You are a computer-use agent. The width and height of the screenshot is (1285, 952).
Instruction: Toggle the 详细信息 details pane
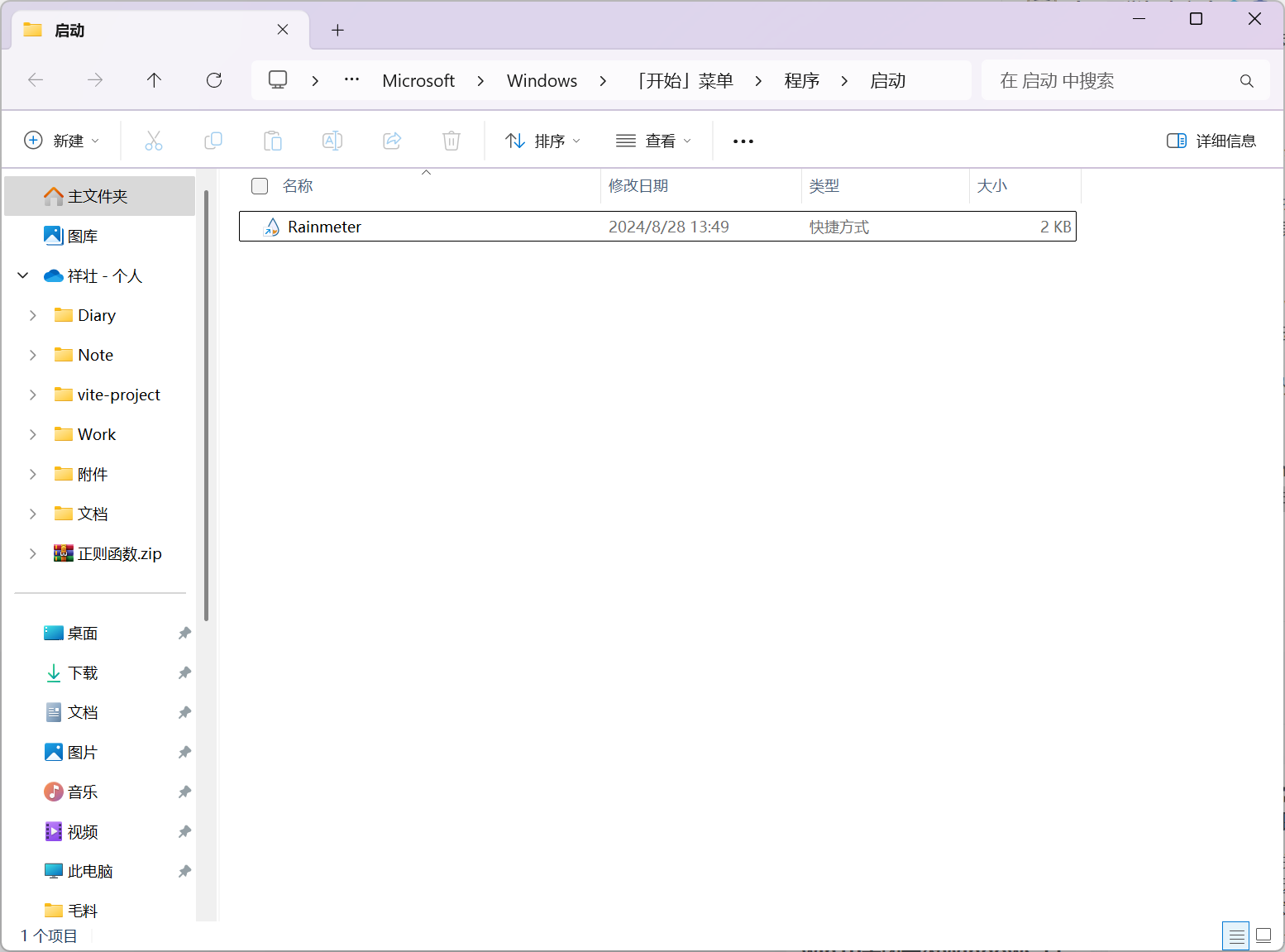click(1211, 141)
